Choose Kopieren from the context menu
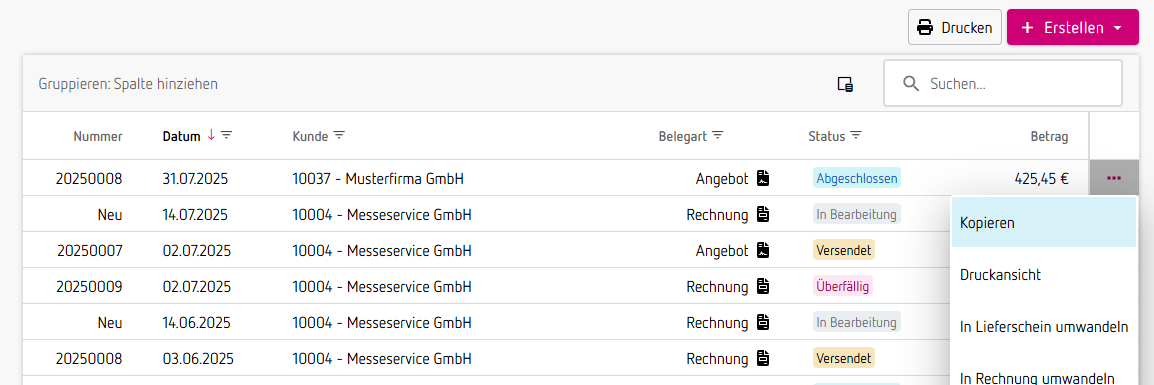The image size is (1154, 385). point(1044,222)
